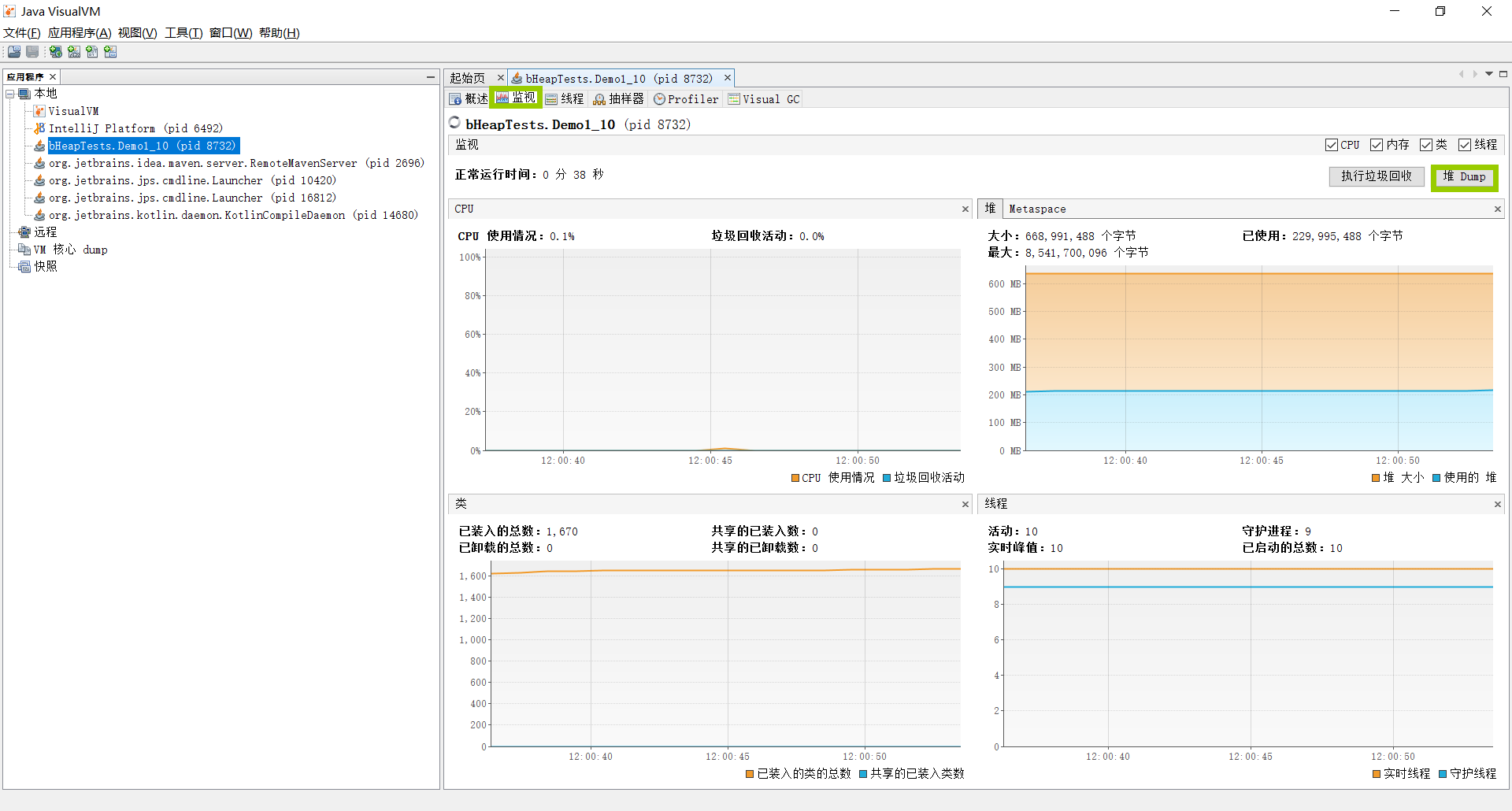Open the 帮助(H) menu
Screen dimensions: 1512x811
coord(280,33)
